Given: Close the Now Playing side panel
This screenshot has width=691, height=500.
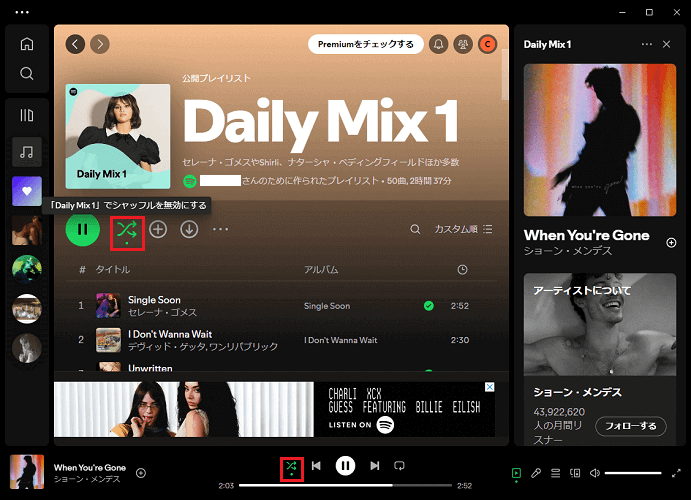Looking at the screenshot, I should coord(666,44).
